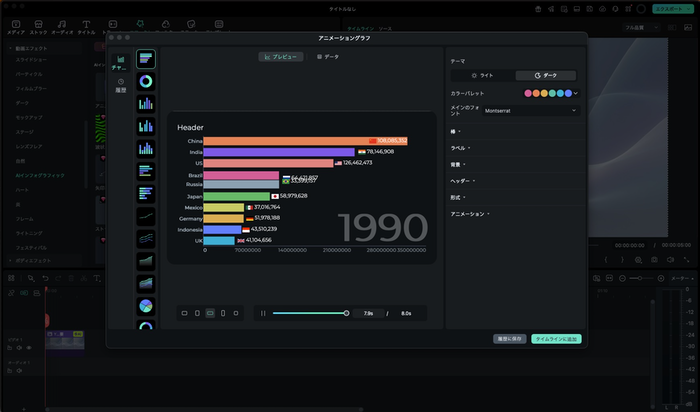Choose the donut chart type icon
Screen dimensions: 700x412
pos(146,81)
